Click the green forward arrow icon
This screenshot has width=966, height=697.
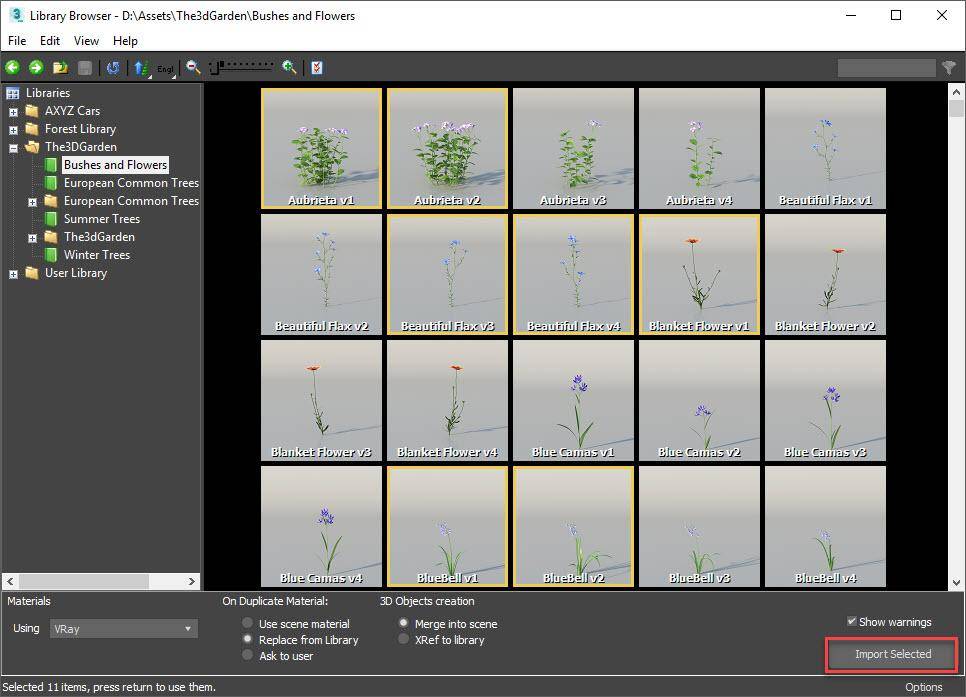[x=36, y=68]
